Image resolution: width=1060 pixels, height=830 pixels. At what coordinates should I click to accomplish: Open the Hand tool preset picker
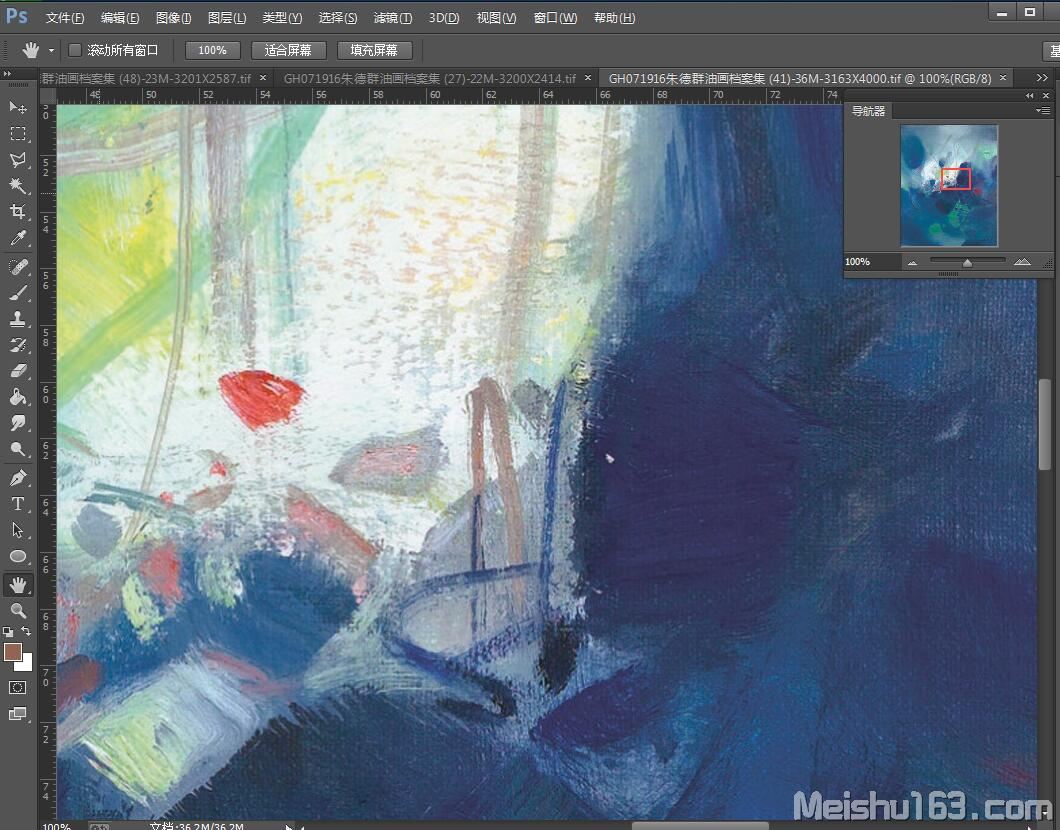tap(51, 51)
